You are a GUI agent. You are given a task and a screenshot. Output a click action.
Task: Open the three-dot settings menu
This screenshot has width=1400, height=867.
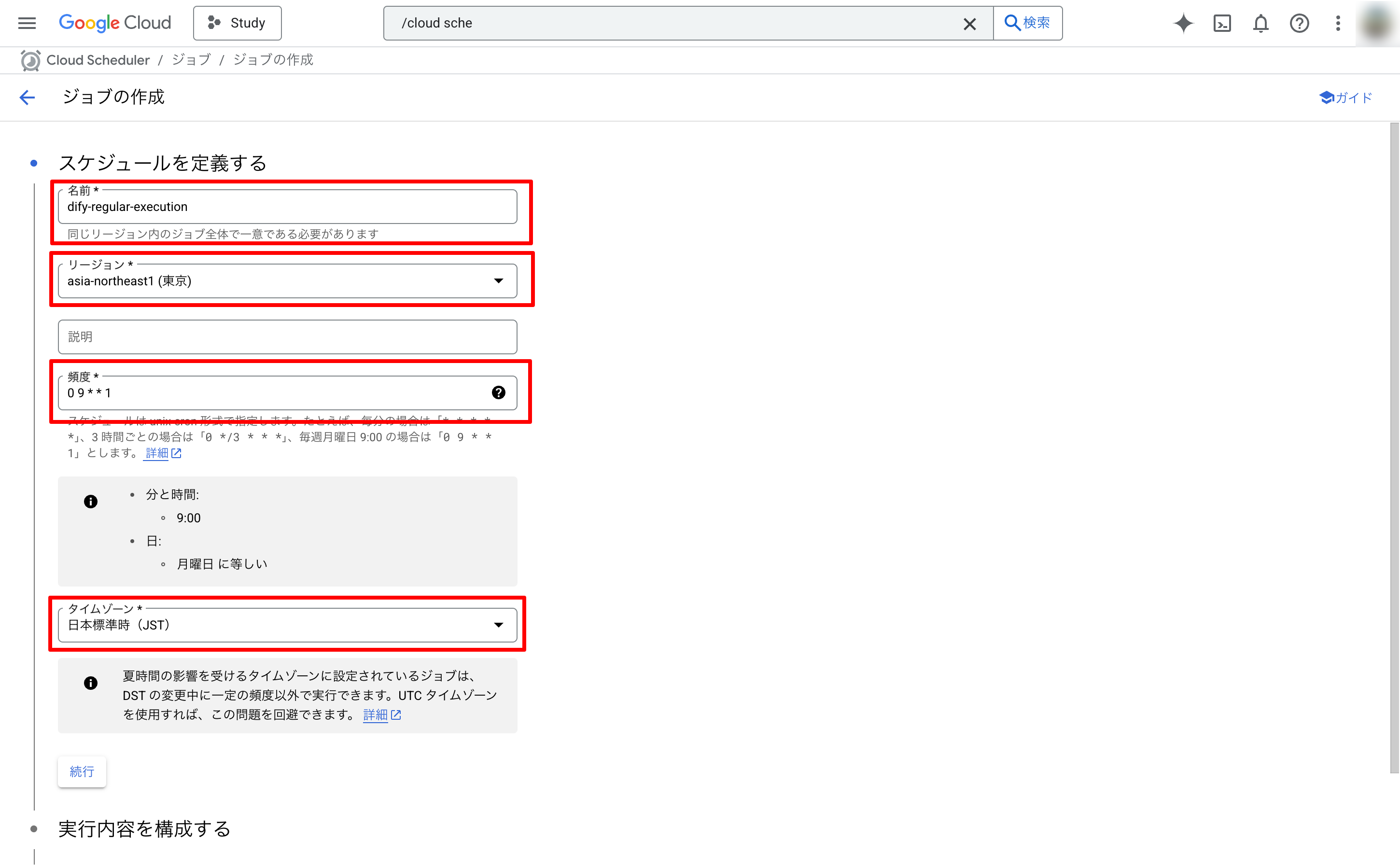coord(1338,23)
